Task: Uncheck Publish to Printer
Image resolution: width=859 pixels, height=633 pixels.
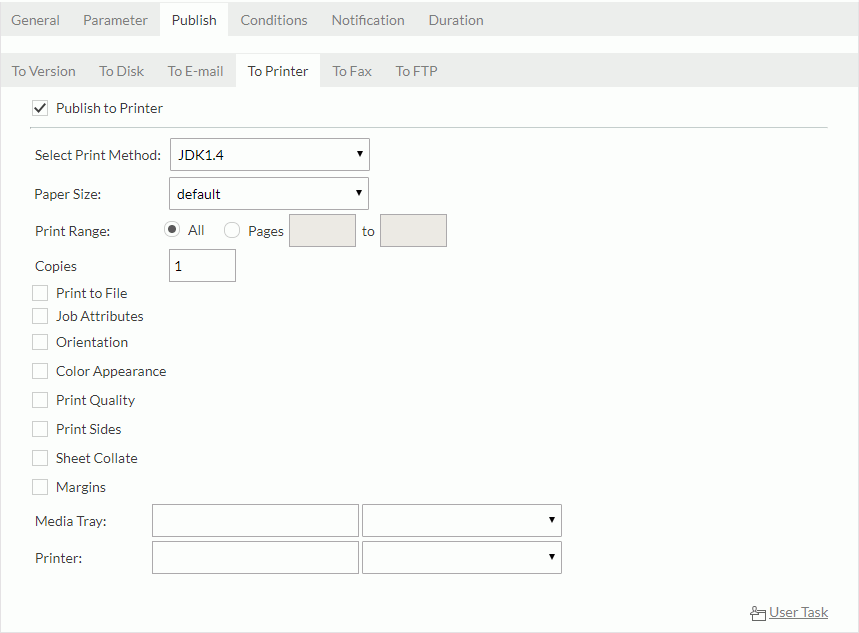Action: pos(40,108)
